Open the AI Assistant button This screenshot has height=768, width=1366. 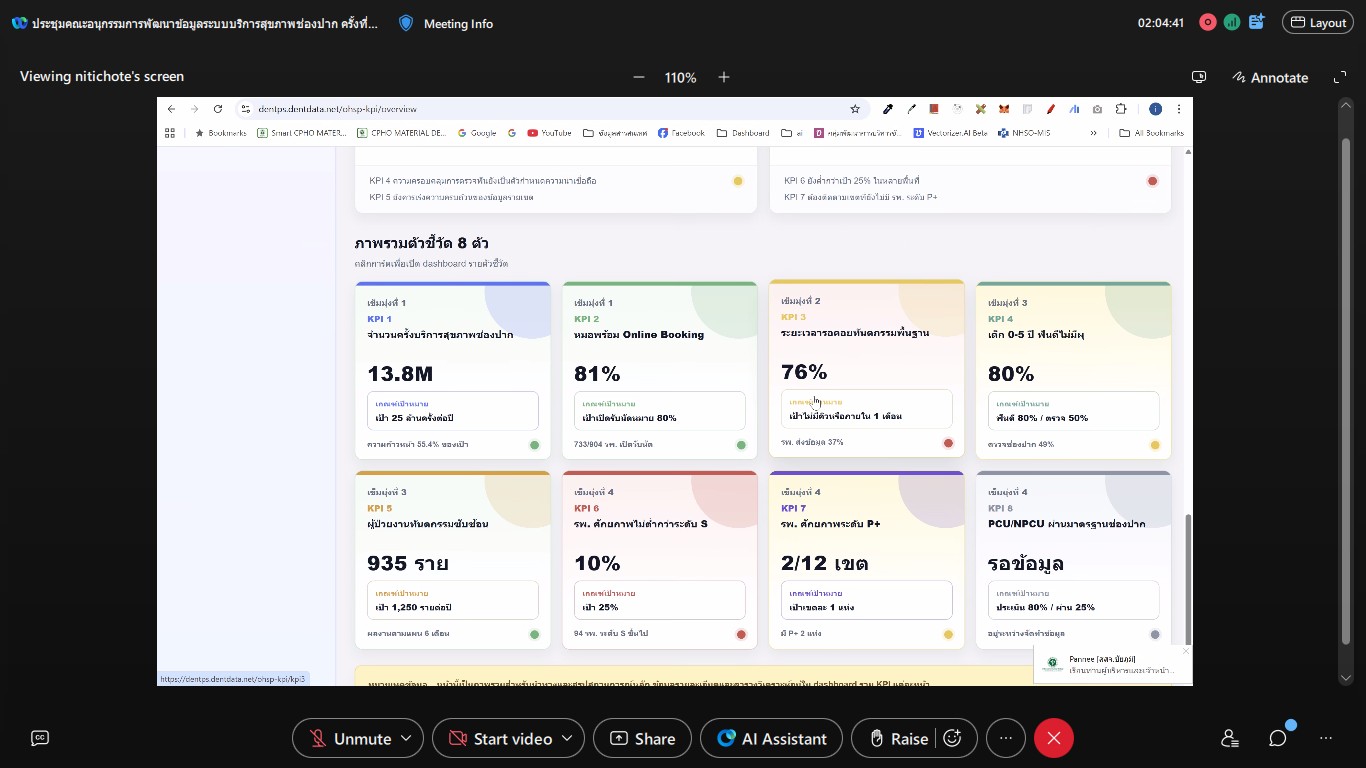click(x=772, y=738)
